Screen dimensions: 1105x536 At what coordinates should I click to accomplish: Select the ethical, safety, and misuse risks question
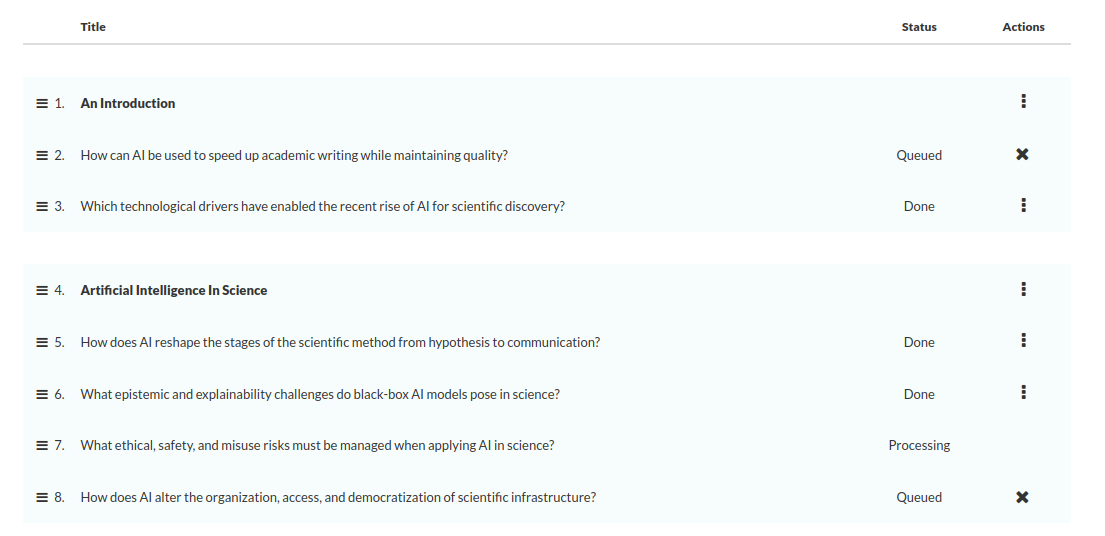(x=317, y=445)
